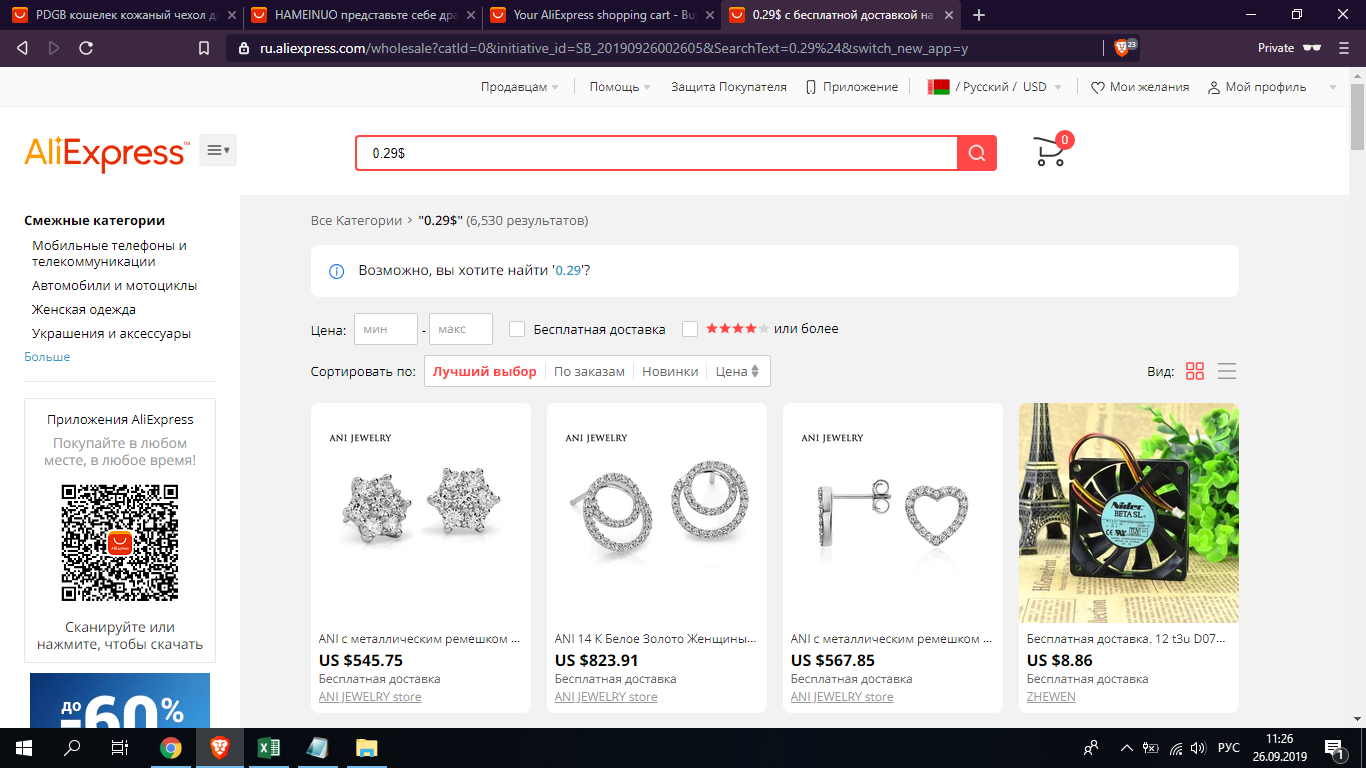The width and height of the screenshot is (1366, 768).
Task: Click the taskbar search icon
Action: (72, 747)
